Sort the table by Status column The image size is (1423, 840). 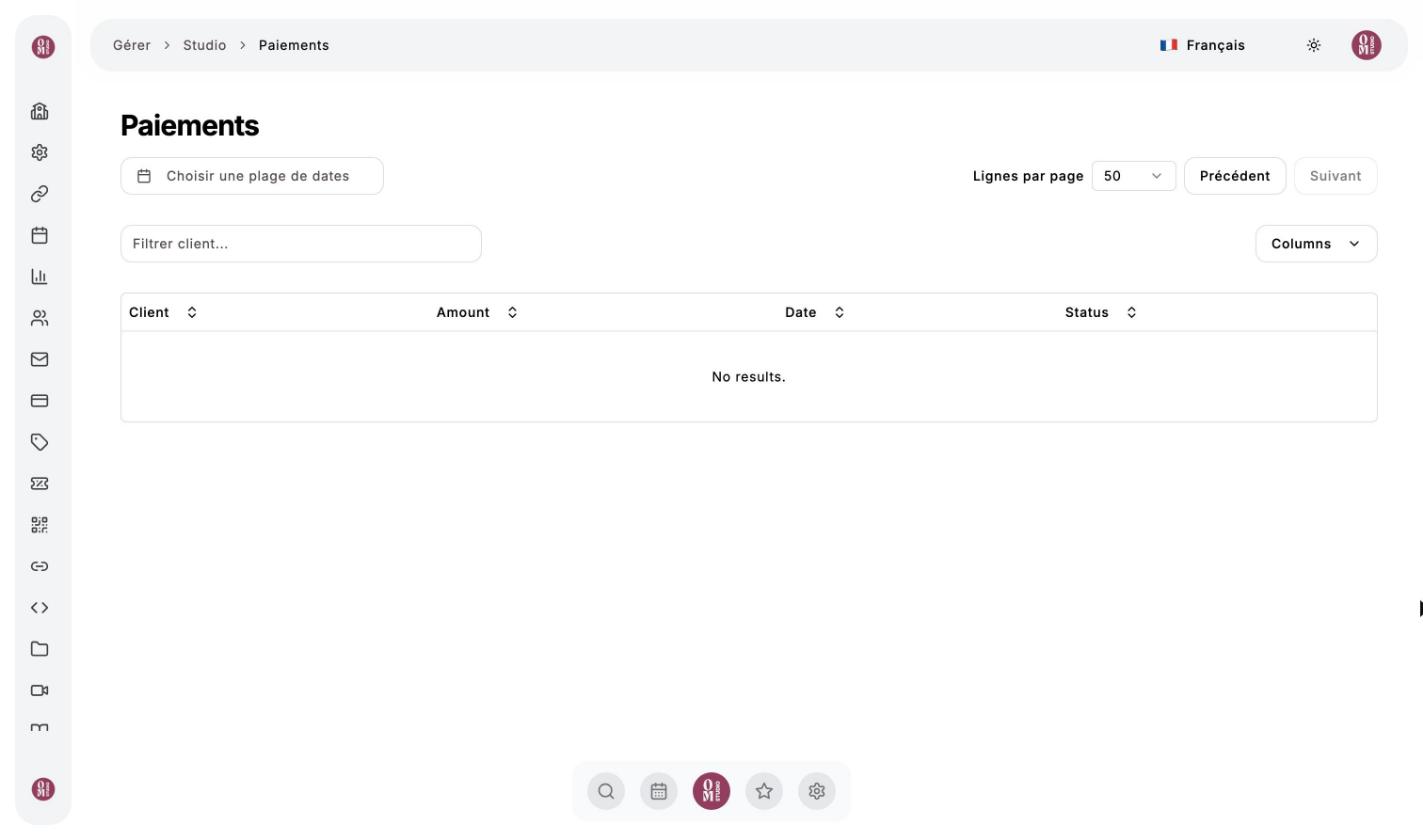coord(1101,312)
